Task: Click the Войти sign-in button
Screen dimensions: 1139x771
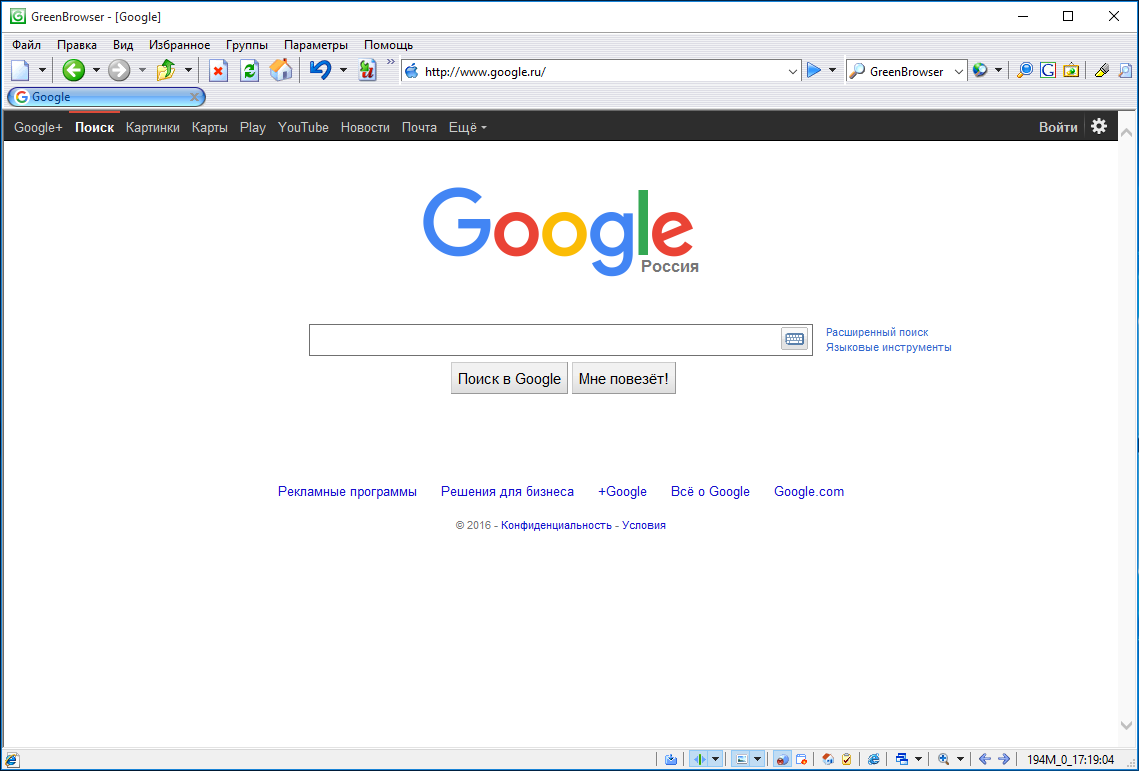Action: point(1058,127)
